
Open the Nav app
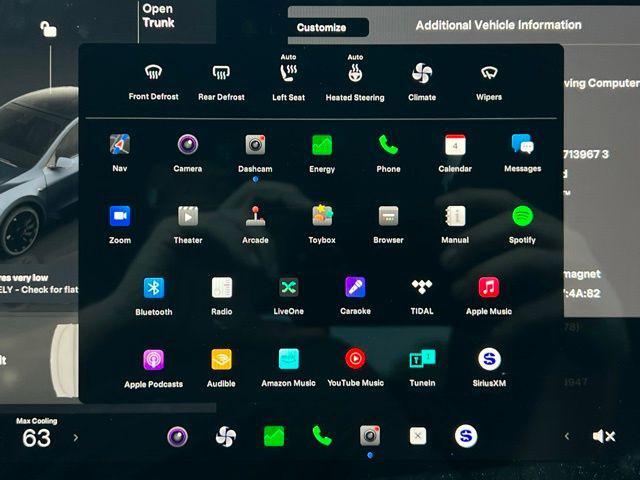120,144
